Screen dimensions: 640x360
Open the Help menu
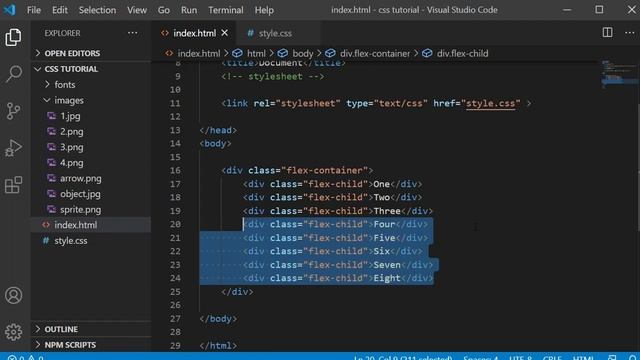tap(264, 10)
